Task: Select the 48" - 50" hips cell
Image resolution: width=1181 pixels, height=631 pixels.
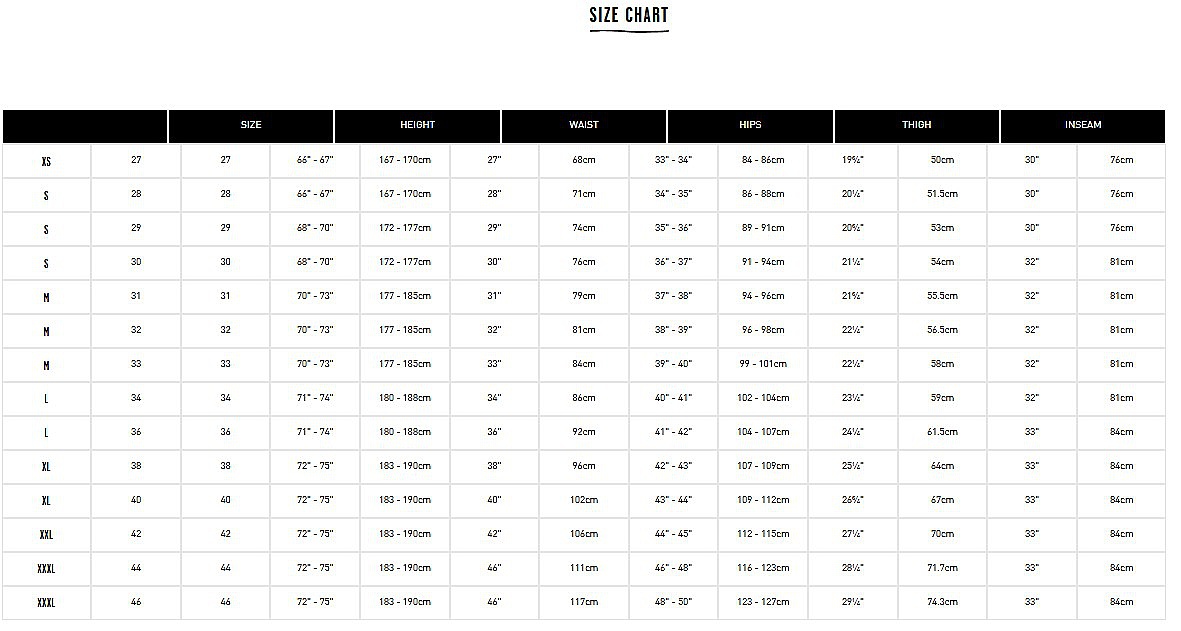Action: click(x=673, y=602)
